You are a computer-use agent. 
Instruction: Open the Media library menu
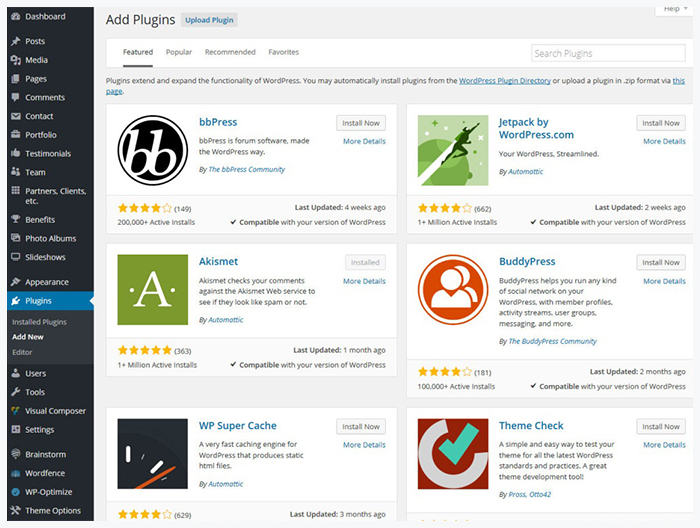36,60
